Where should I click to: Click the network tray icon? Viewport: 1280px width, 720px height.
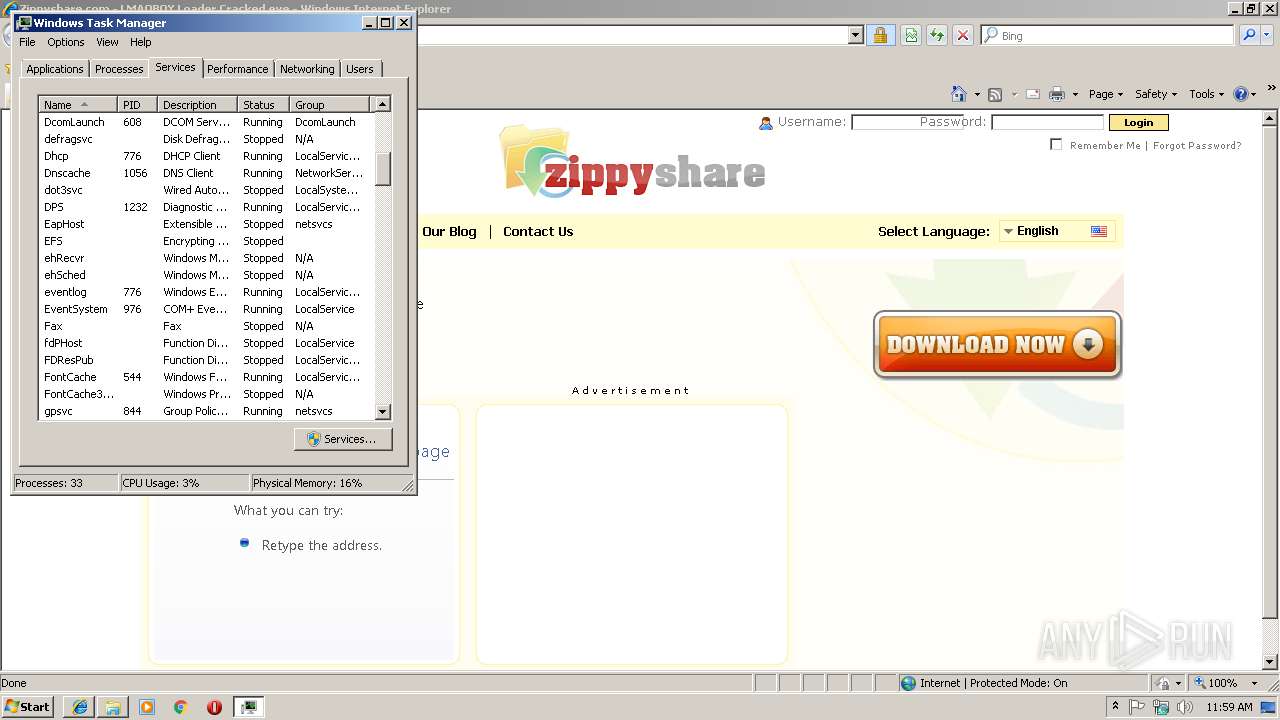(1161, 706)
